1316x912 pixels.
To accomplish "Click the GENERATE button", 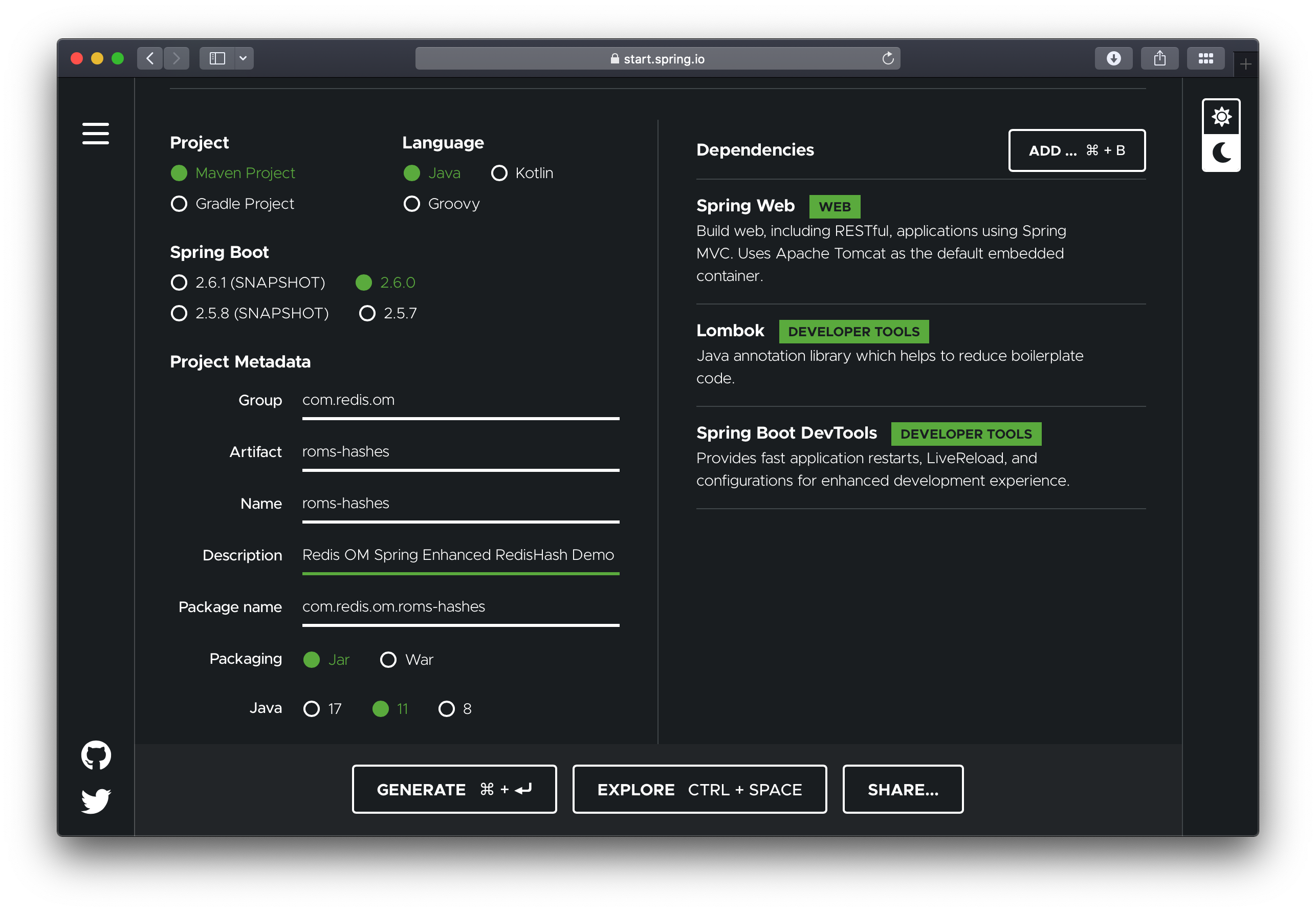I will [x=455, y=789].
